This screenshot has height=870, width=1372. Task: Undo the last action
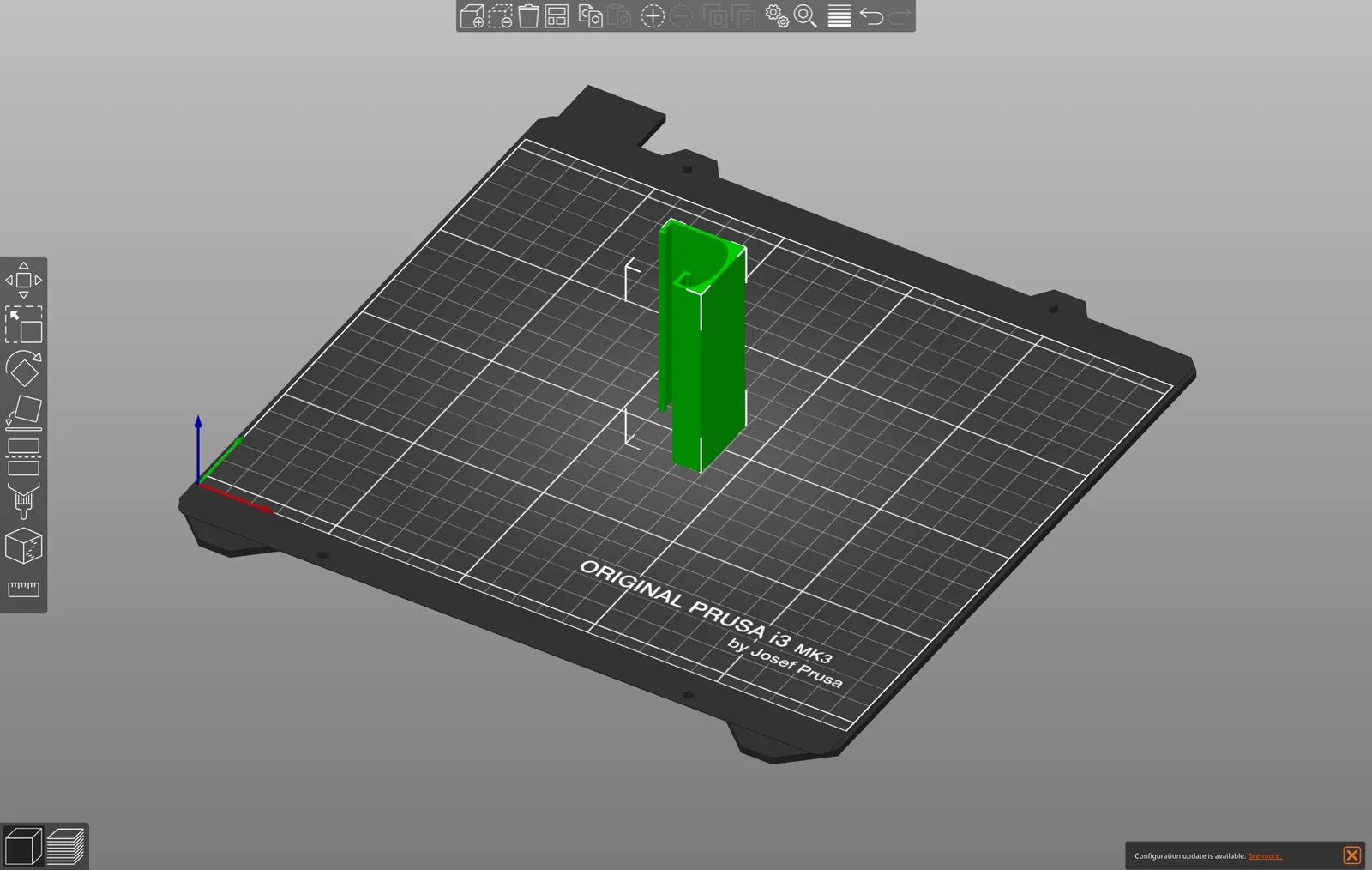click(871, 16)
